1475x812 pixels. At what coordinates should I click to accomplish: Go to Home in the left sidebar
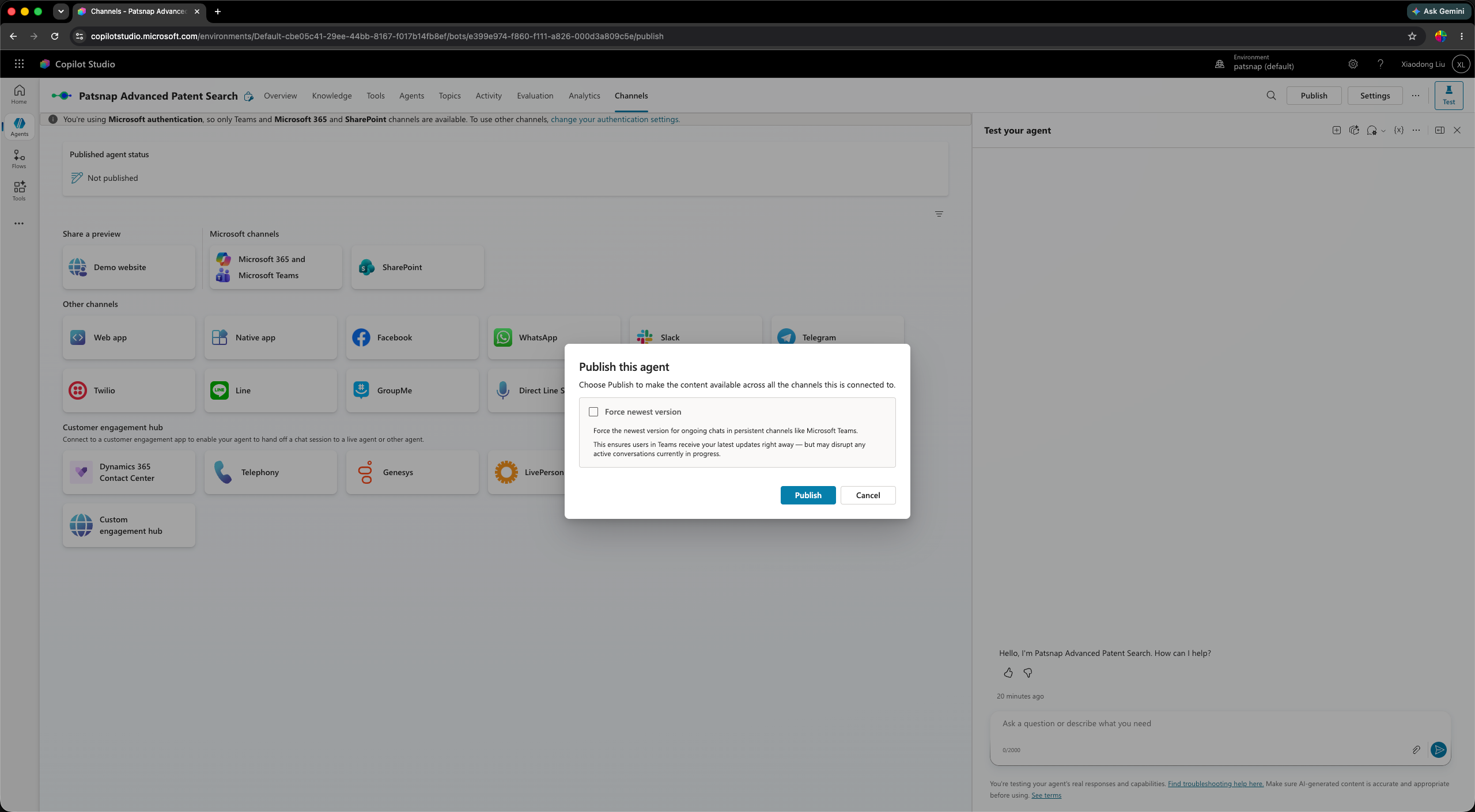[x=19, y=94]
